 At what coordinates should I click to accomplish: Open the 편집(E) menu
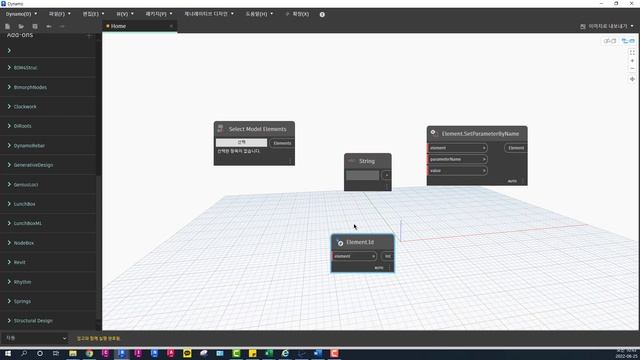93,14
